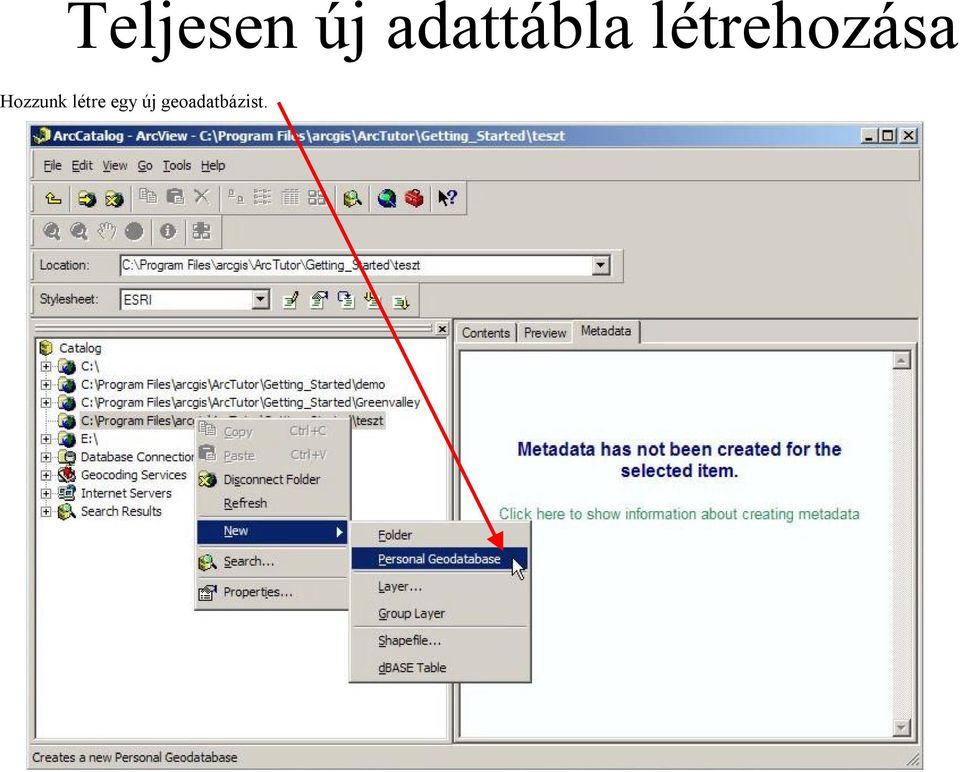Click the Create/Update Metadata icon
Screen dimensions: 960x772
pos(347,300)
